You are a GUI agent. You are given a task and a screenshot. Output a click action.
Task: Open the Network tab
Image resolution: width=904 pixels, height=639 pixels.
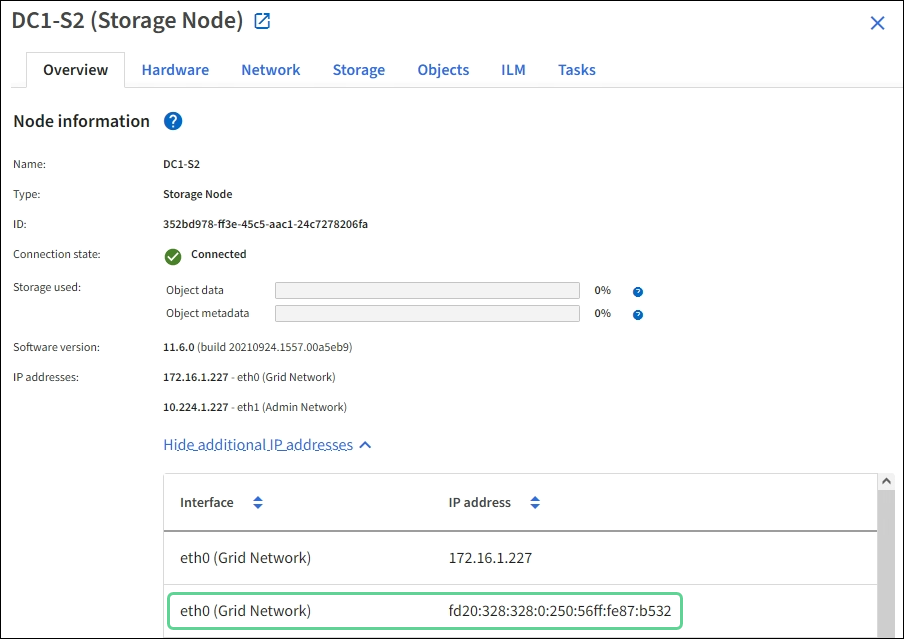tap(270, 70)
